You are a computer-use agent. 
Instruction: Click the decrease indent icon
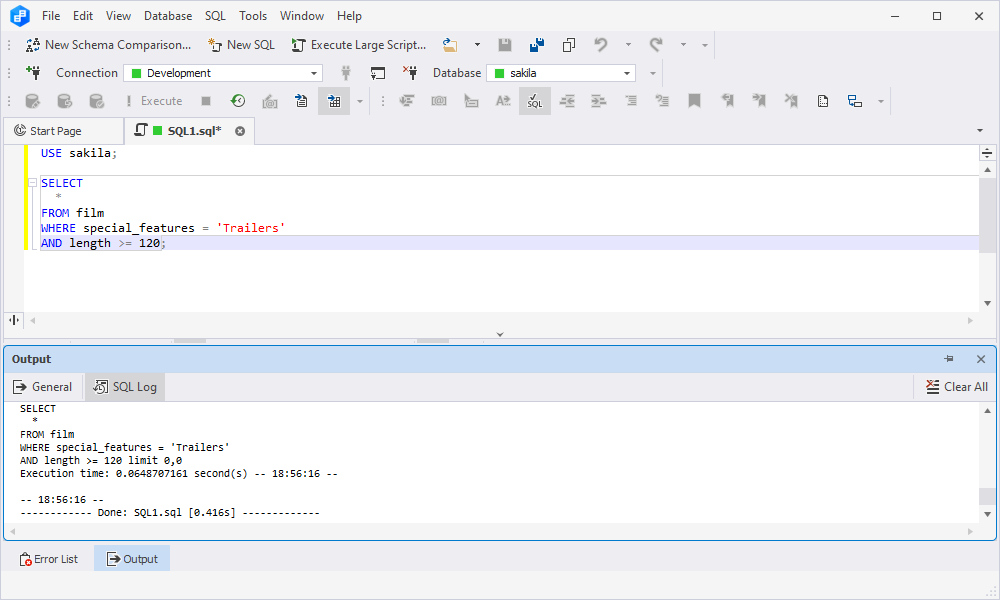(x=567, y=101)
